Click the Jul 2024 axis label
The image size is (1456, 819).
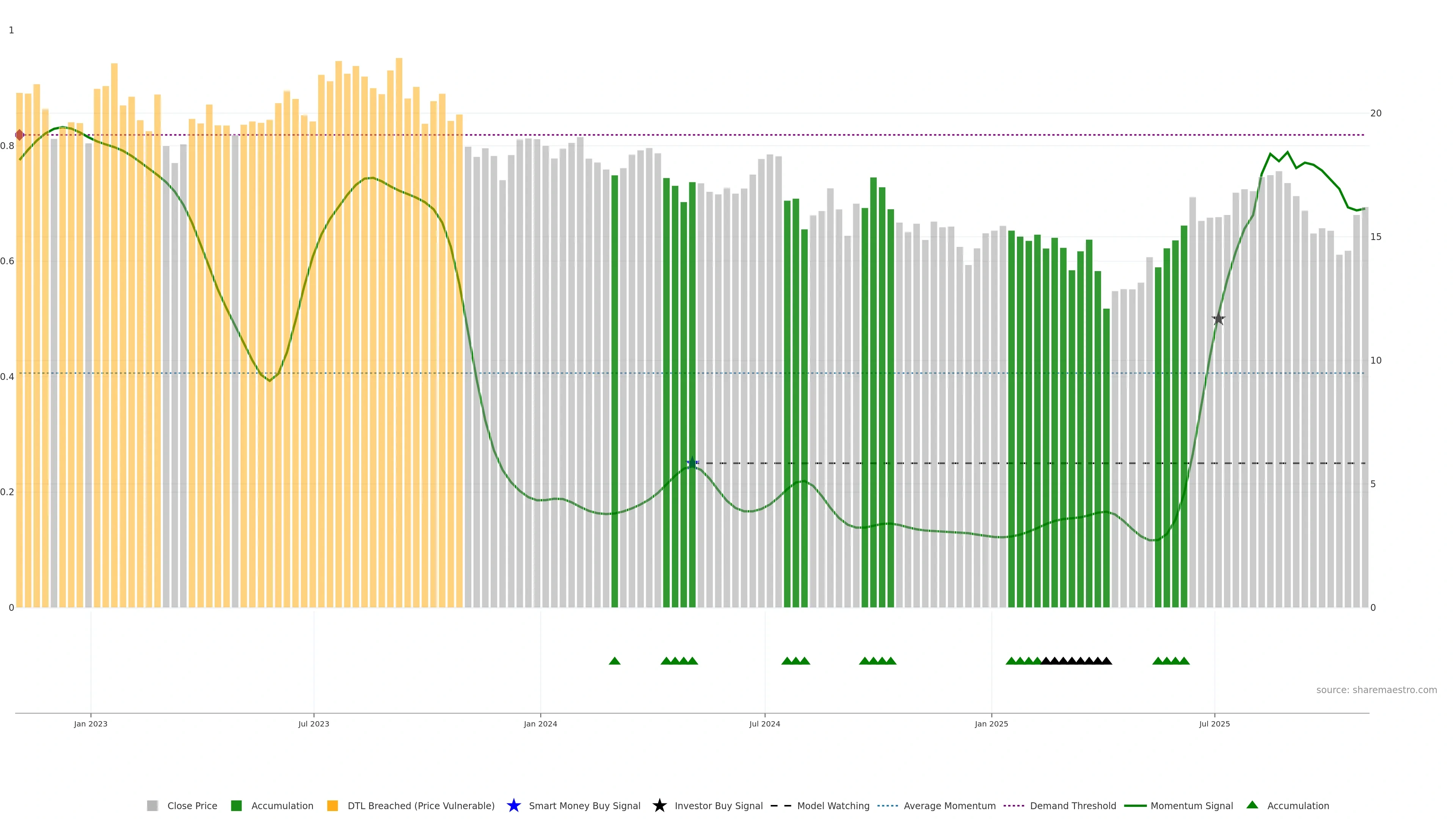coord(764,723)
